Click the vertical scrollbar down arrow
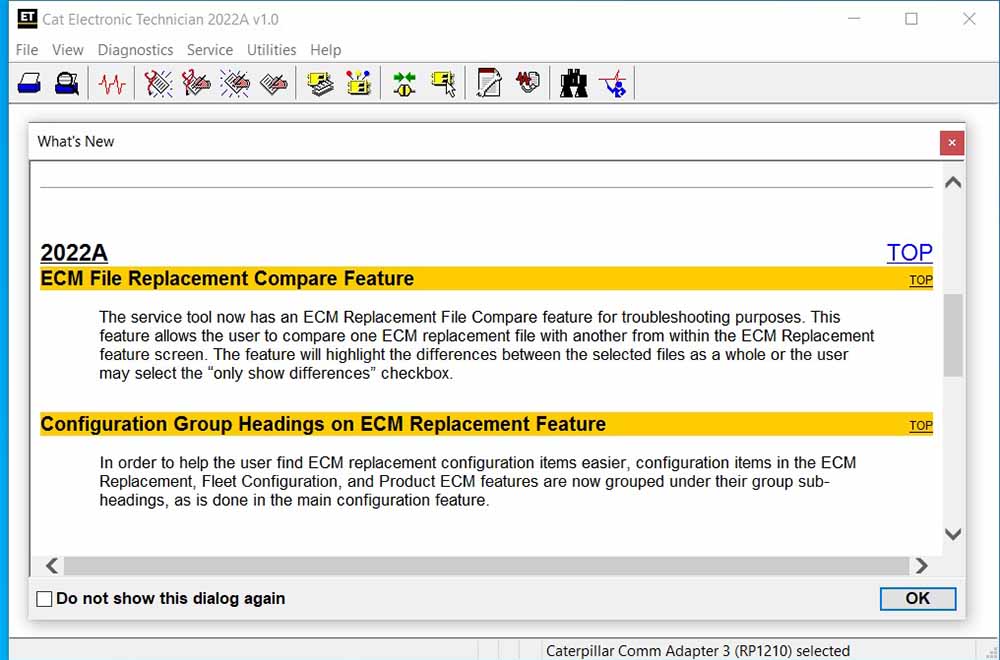The image size is (1000, 660). (953, 534)
